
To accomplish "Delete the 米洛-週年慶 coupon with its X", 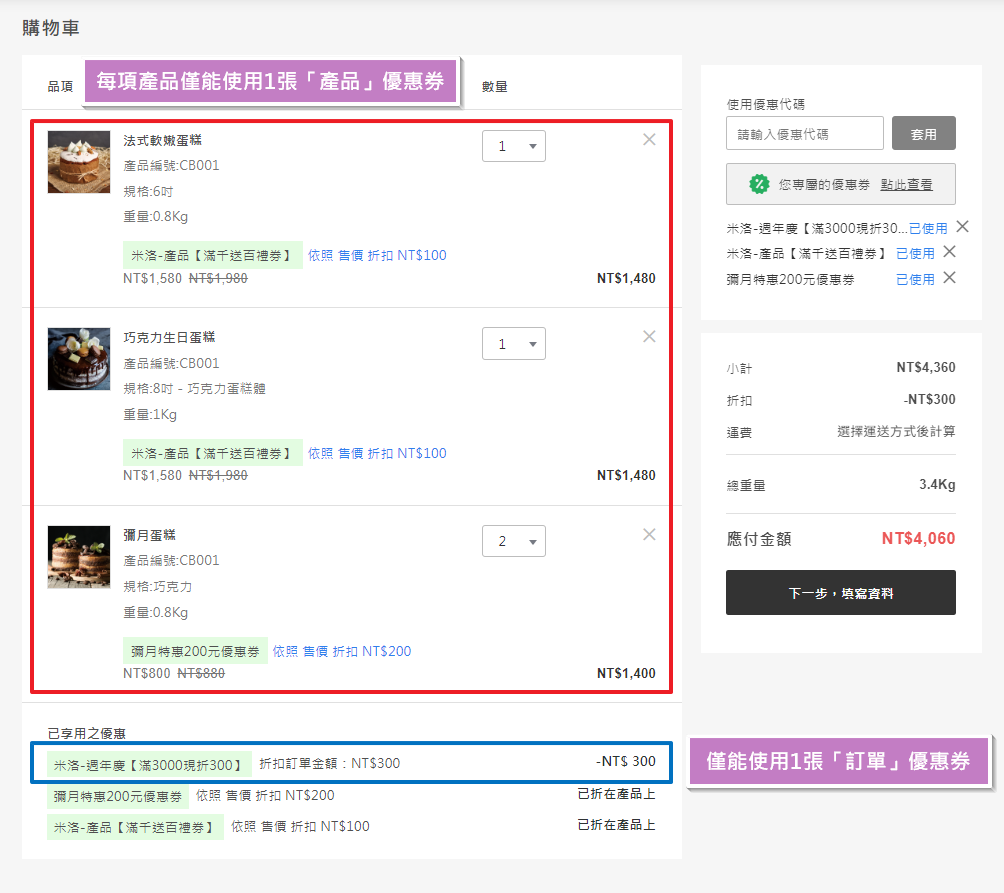I will pos(962,227).
